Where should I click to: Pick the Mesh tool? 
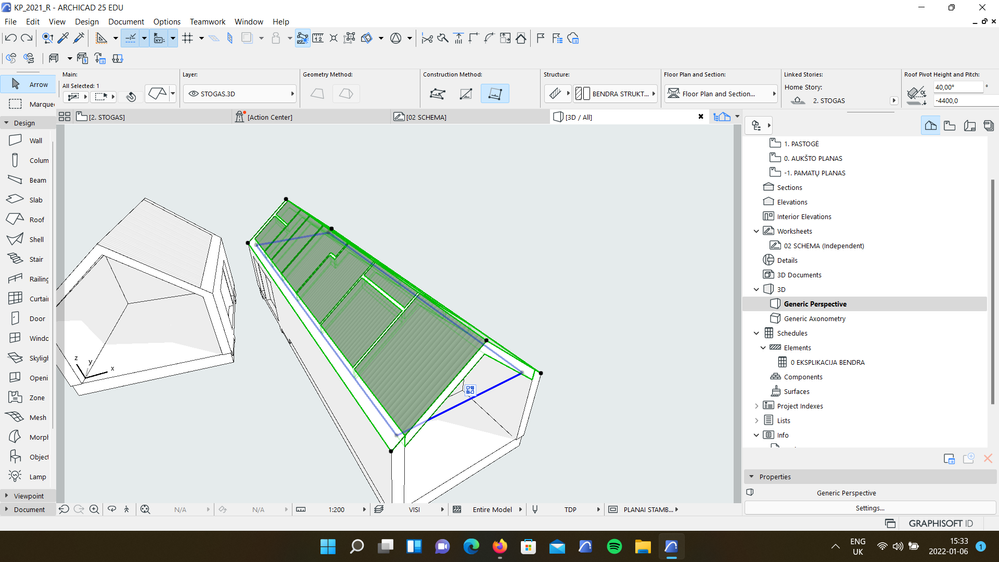pos(25,417)
